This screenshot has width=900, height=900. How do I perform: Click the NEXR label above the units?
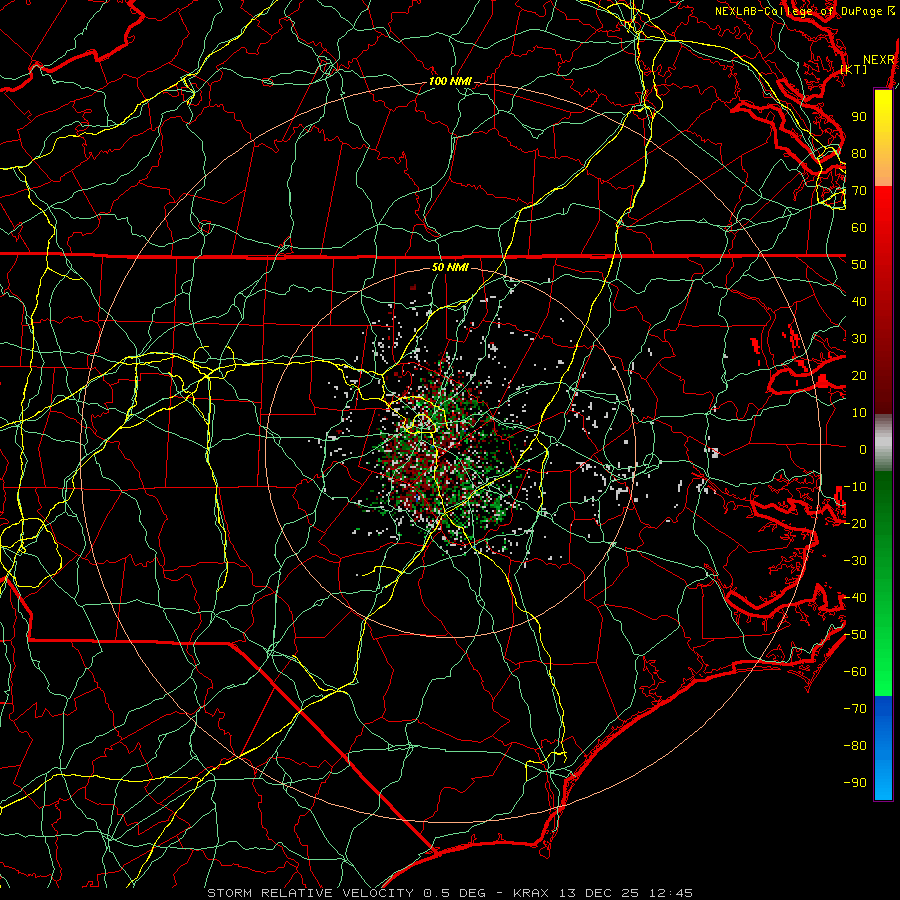[x=879, y=60]
